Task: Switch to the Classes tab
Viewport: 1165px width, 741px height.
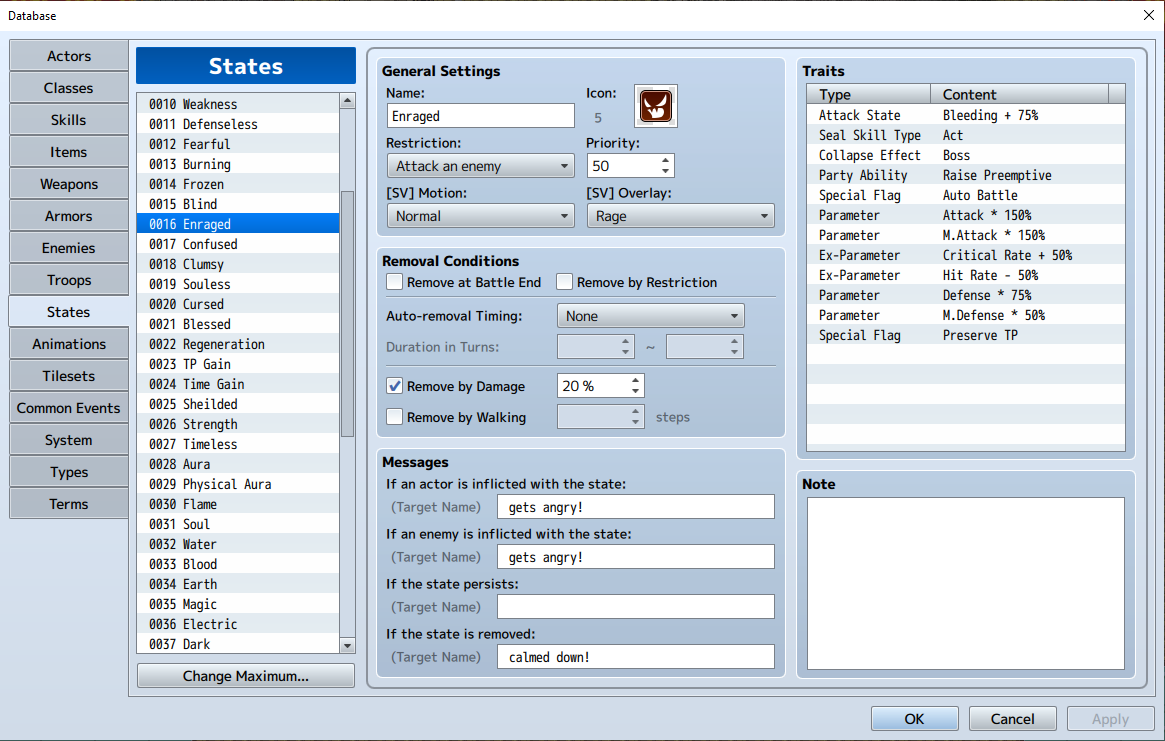Action: [x=68, y=88]
